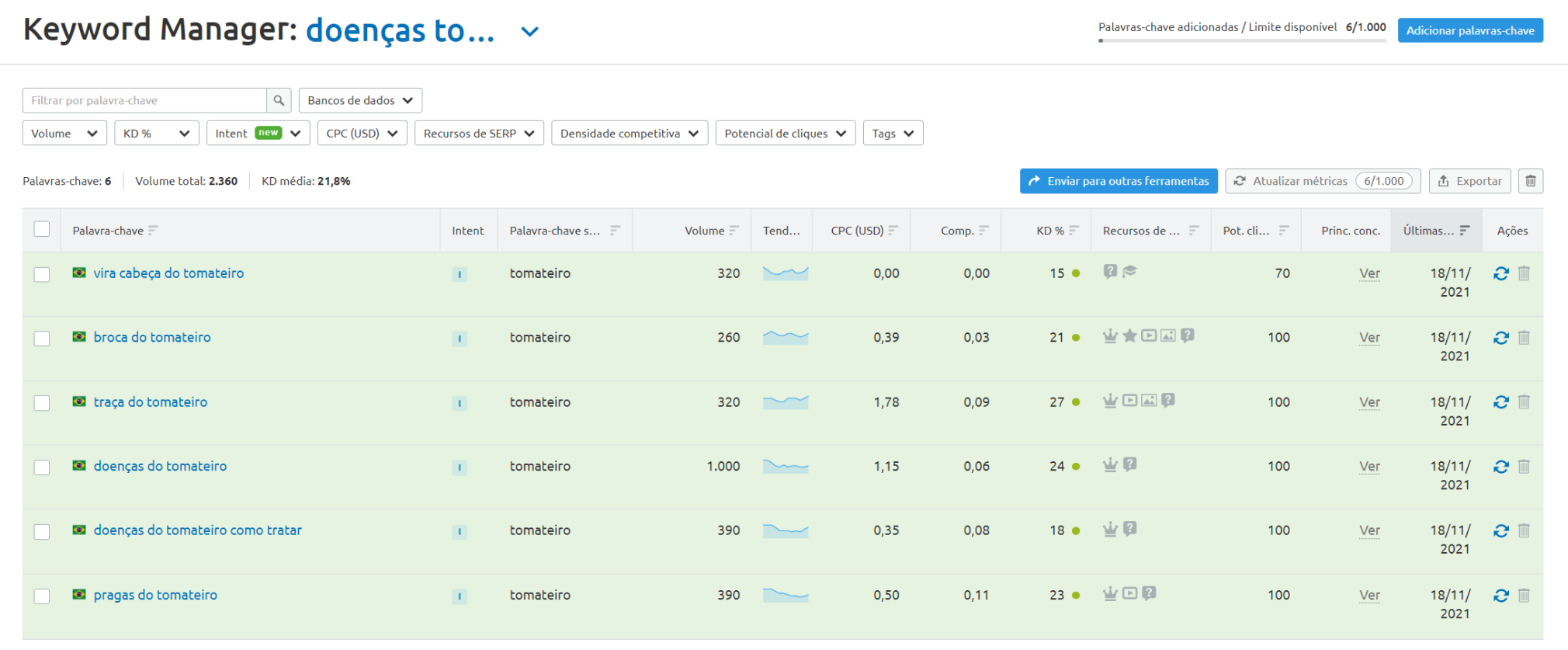Click the Atualizar métricas button
Screen dimensions: 1568x650
1323,181
